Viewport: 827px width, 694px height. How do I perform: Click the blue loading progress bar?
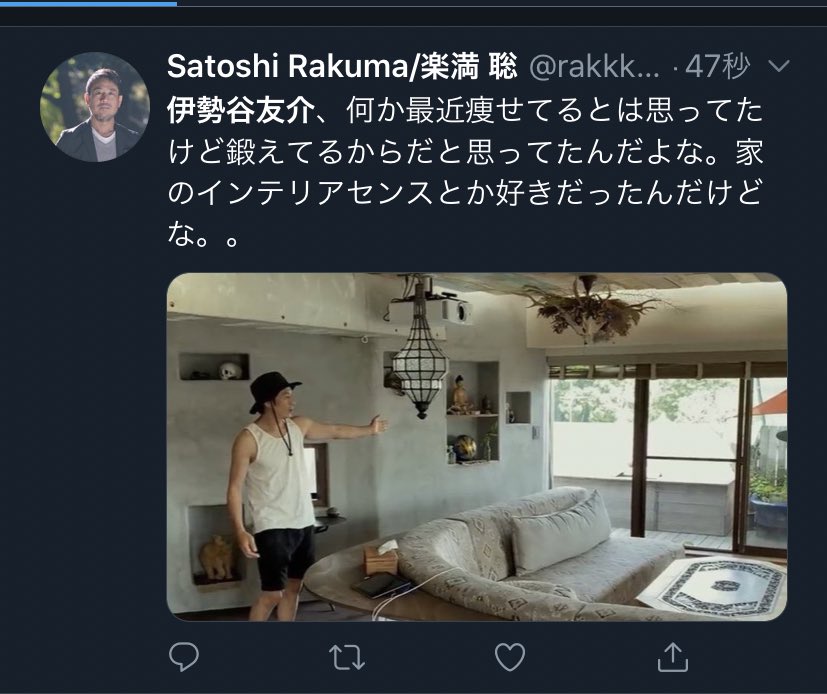[x=88, y=3]
